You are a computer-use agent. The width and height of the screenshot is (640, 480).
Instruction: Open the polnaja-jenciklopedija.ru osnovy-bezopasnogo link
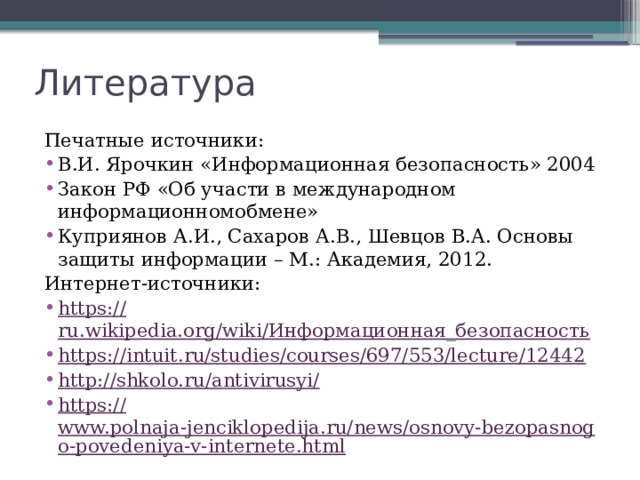tap(326, 426)
